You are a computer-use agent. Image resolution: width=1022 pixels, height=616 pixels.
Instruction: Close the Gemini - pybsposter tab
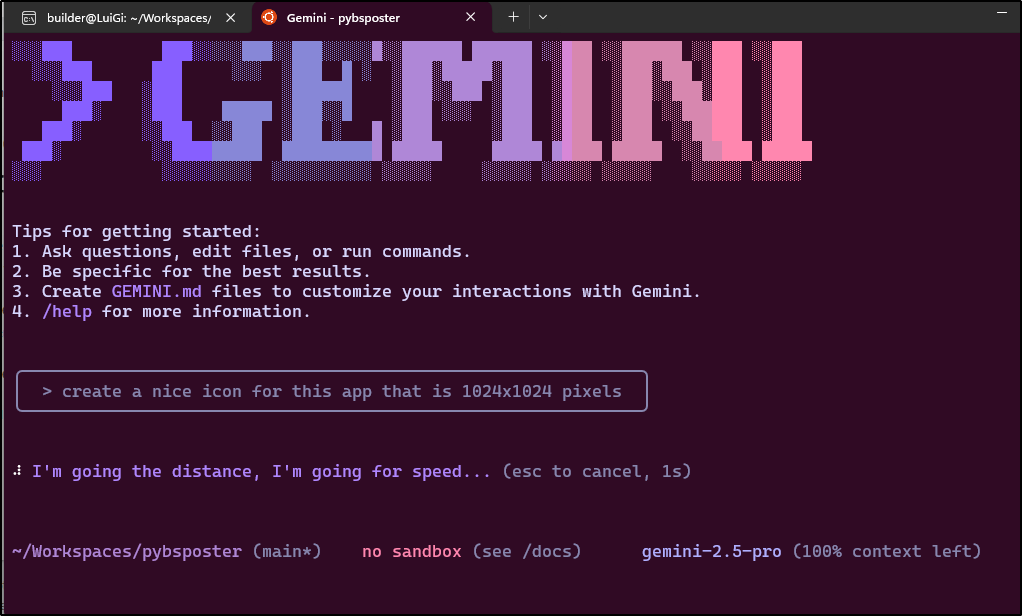tap(471, 18)
